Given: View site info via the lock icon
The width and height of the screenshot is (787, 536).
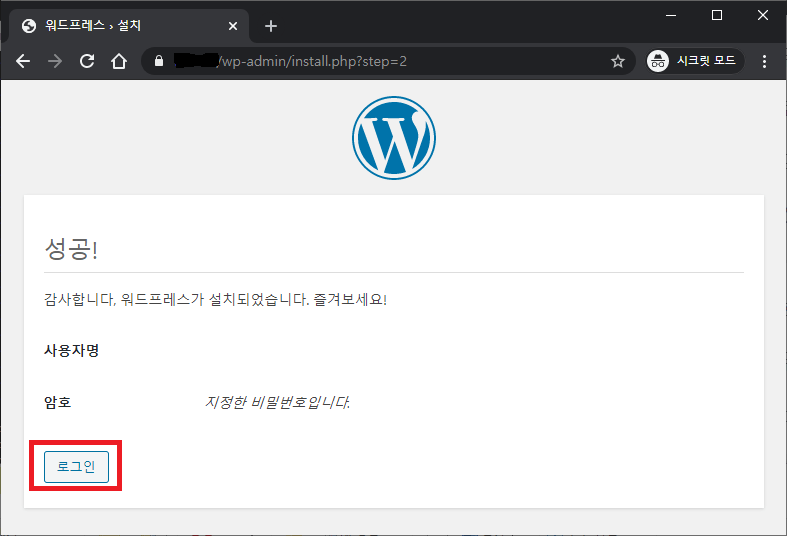Looking at the screenshot, I should coord(157,61).
